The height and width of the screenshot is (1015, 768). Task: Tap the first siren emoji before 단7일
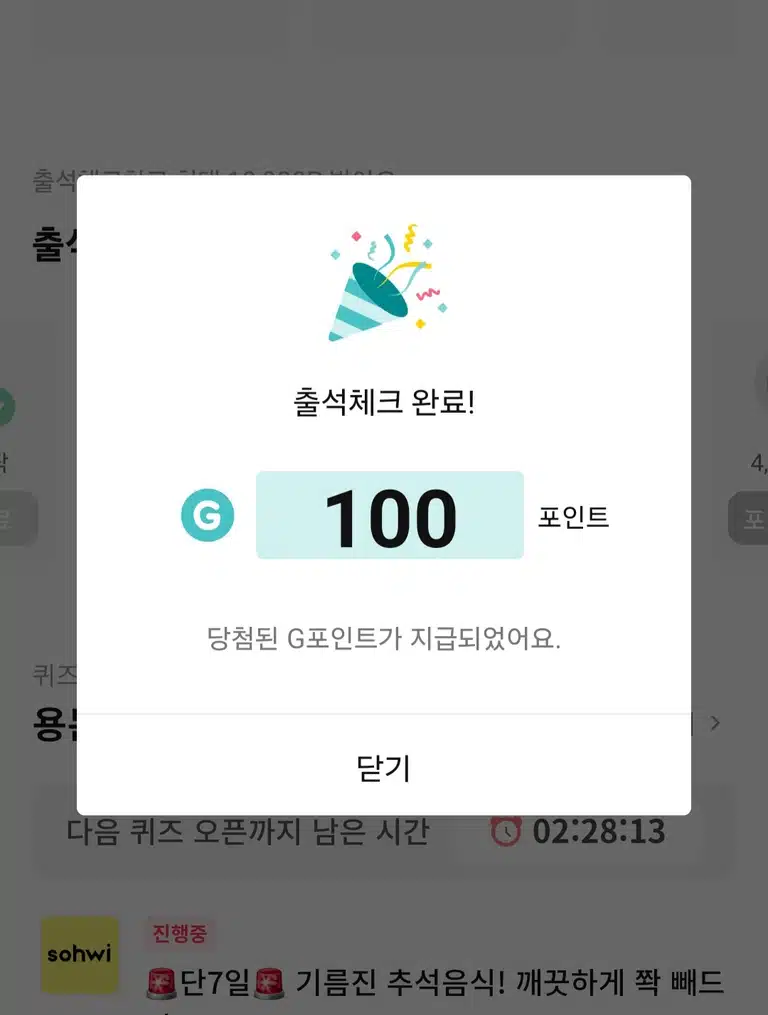[161, 983]
